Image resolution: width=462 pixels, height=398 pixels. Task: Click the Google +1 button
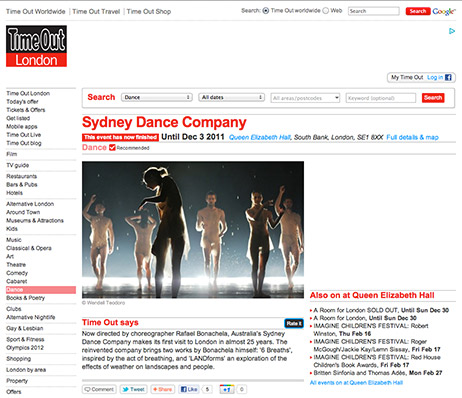point(227,389)
